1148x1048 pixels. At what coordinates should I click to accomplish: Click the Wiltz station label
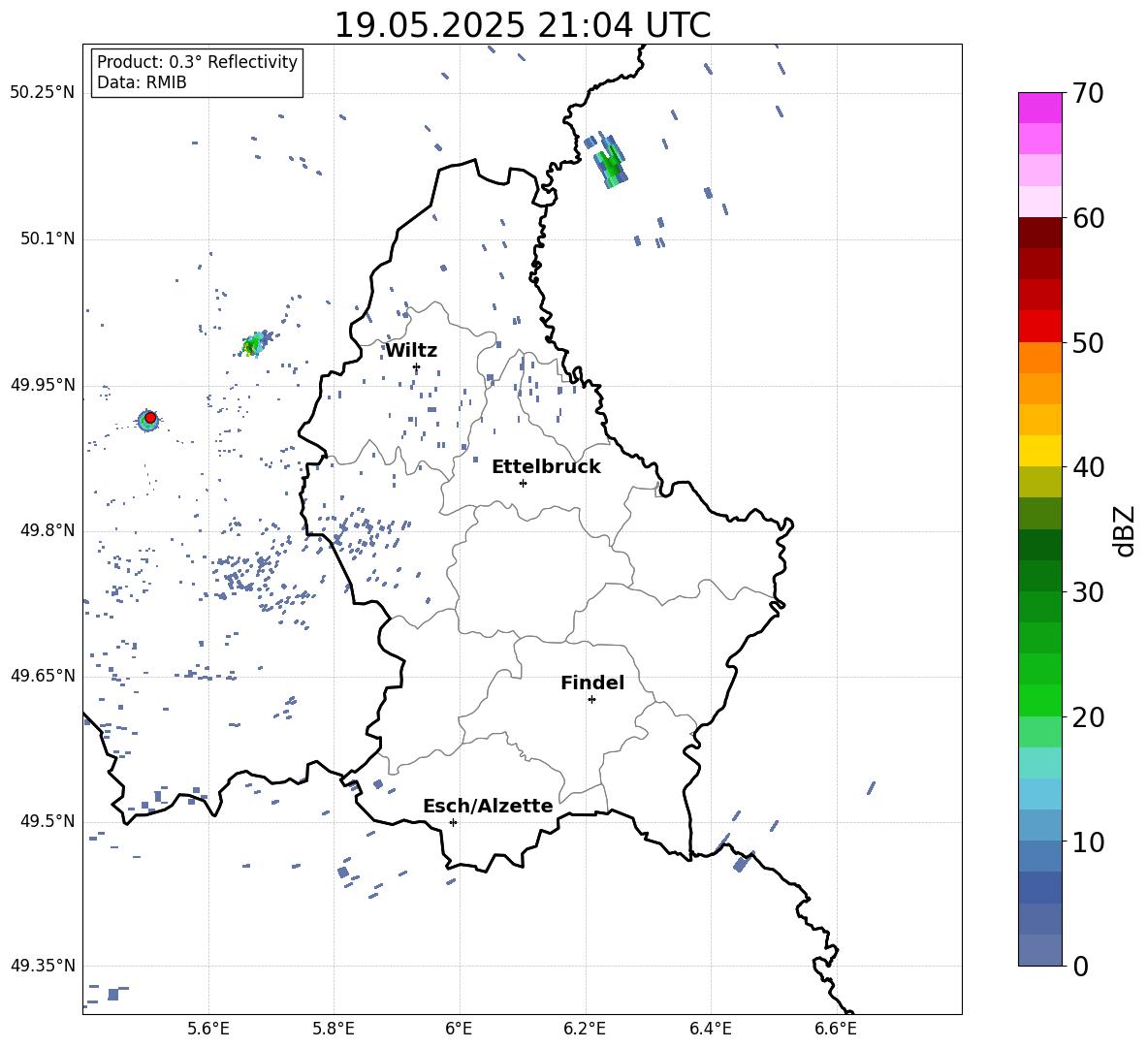tap(411, 351)
